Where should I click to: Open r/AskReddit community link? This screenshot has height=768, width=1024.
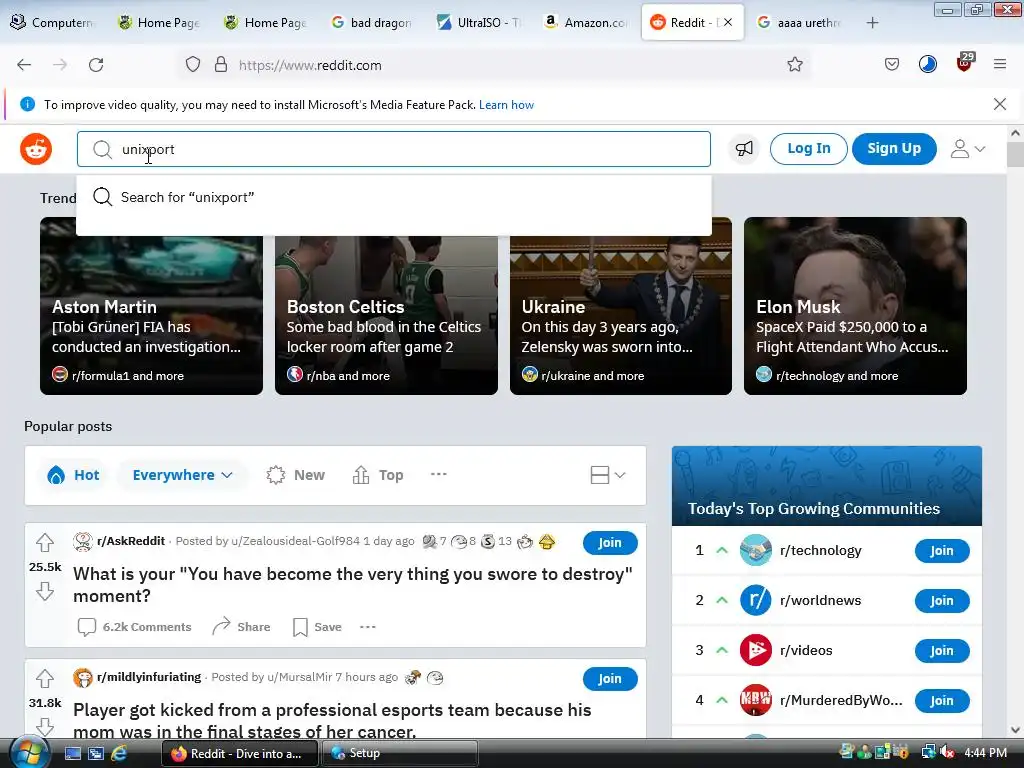[131, 541]
